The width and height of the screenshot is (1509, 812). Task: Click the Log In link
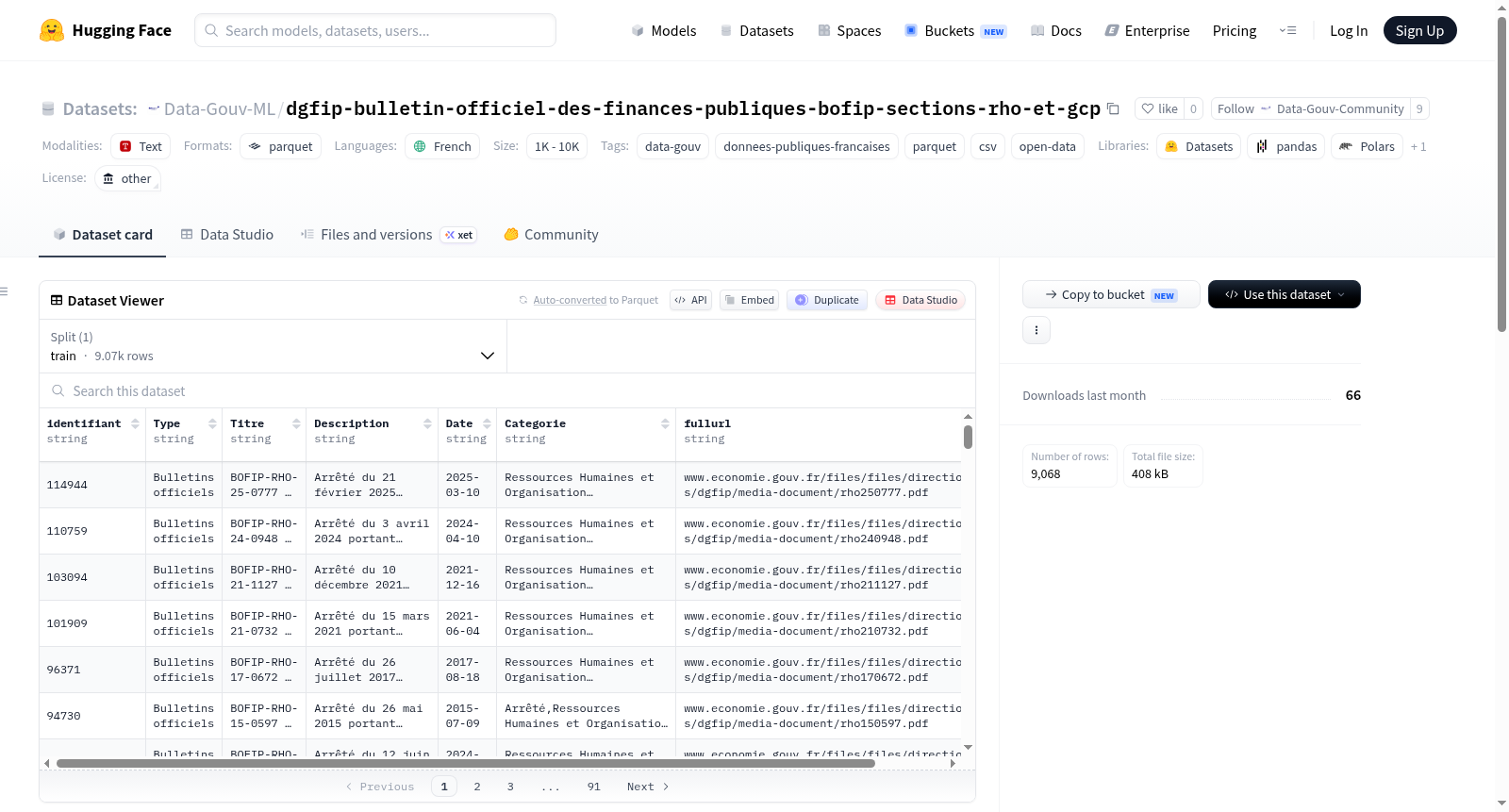(1349, 30)
